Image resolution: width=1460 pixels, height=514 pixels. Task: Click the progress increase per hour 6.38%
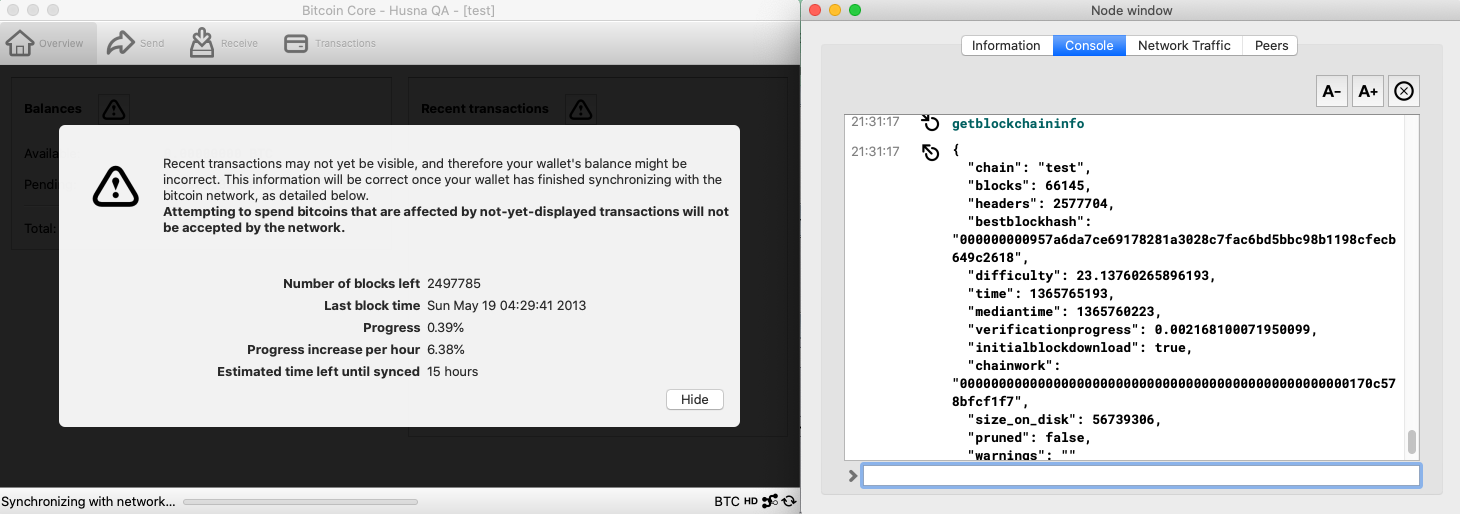445,349
